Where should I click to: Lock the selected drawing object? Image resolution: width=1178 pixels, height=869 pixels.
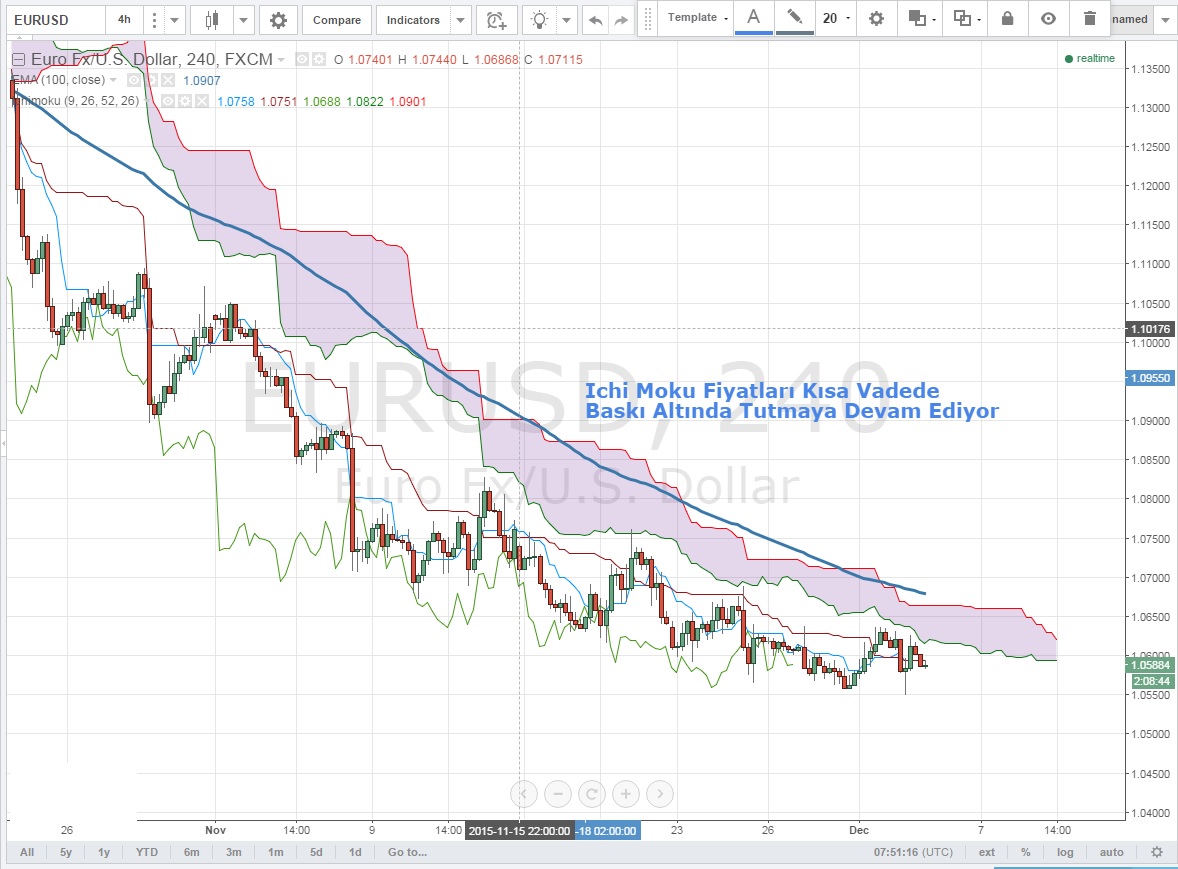tap(1007, 18)
